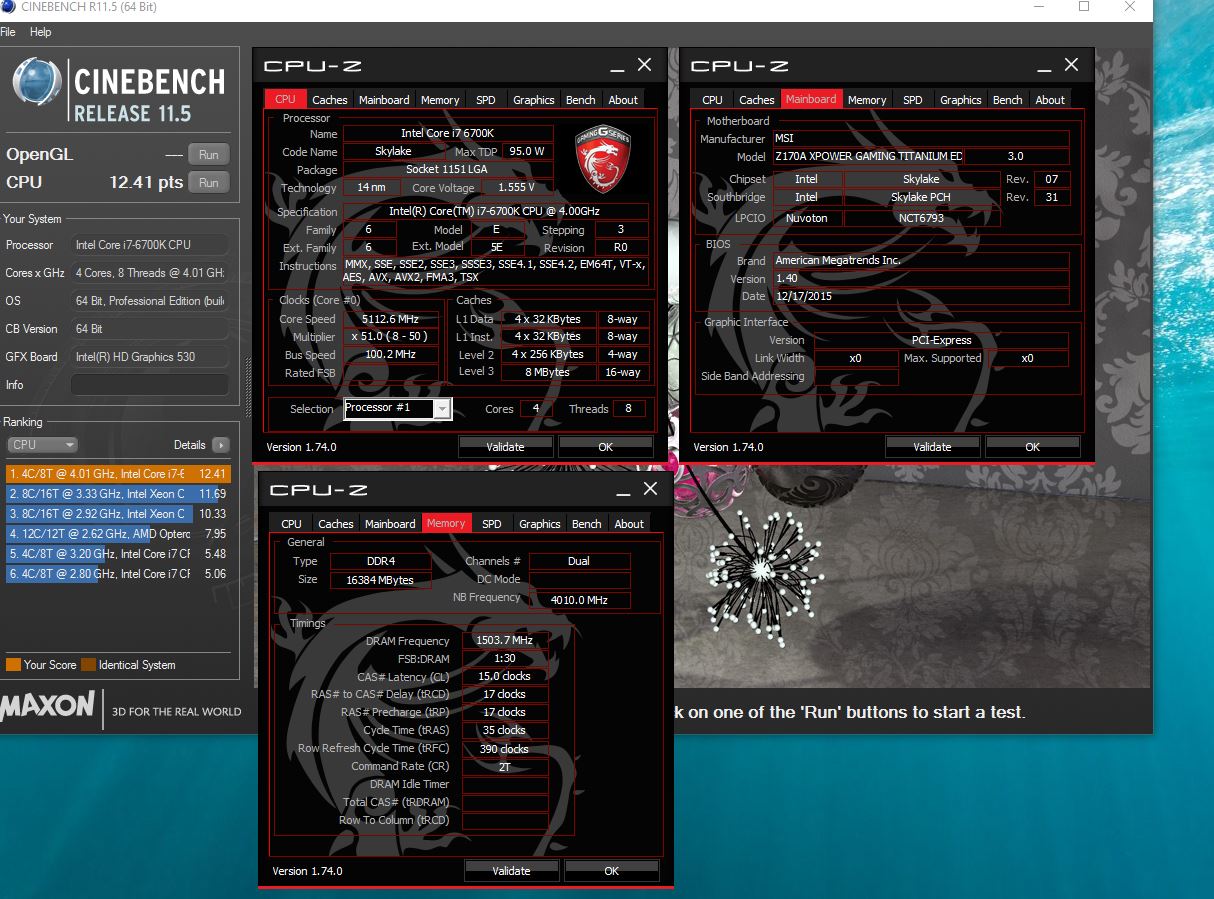Open the Cinebench File menu
1214x899 pixels.
point(8,32)
